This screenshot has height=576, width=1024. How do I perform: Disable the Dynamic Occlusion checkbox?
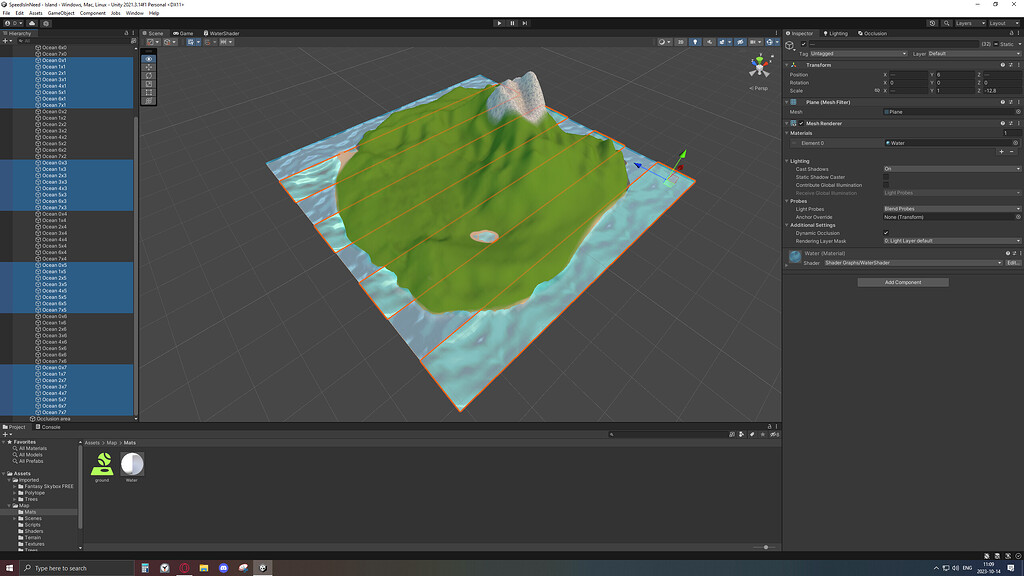click(x=886, y=233)
